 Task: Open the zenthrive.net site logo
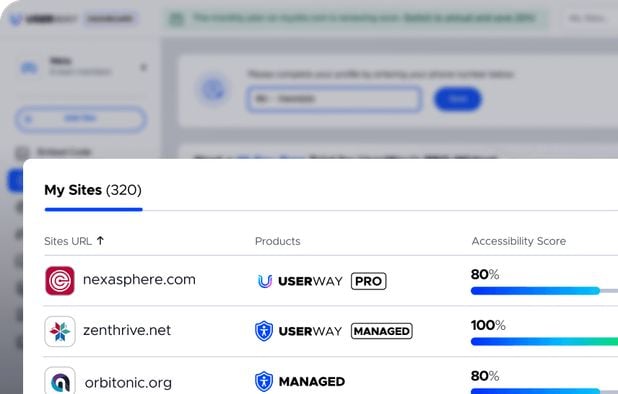tap(60, 331)
